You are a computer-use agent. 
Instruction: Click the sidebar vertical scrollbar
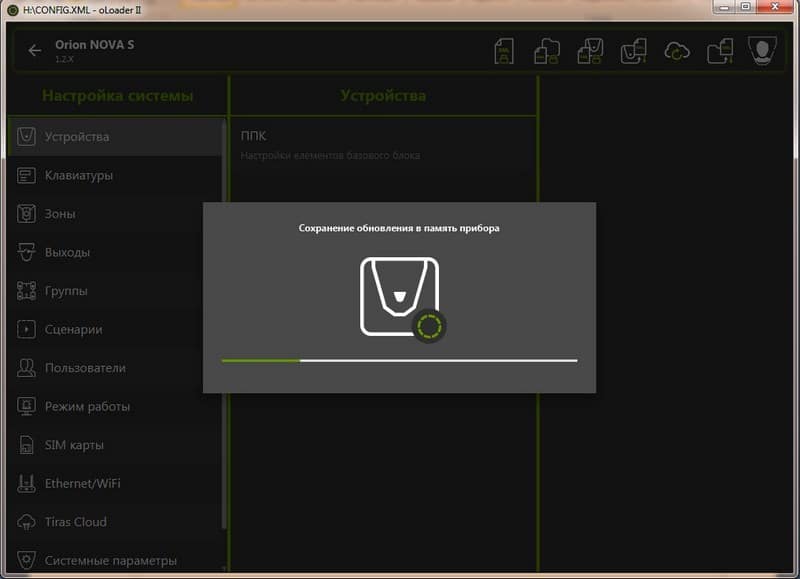tap(223, 324)
